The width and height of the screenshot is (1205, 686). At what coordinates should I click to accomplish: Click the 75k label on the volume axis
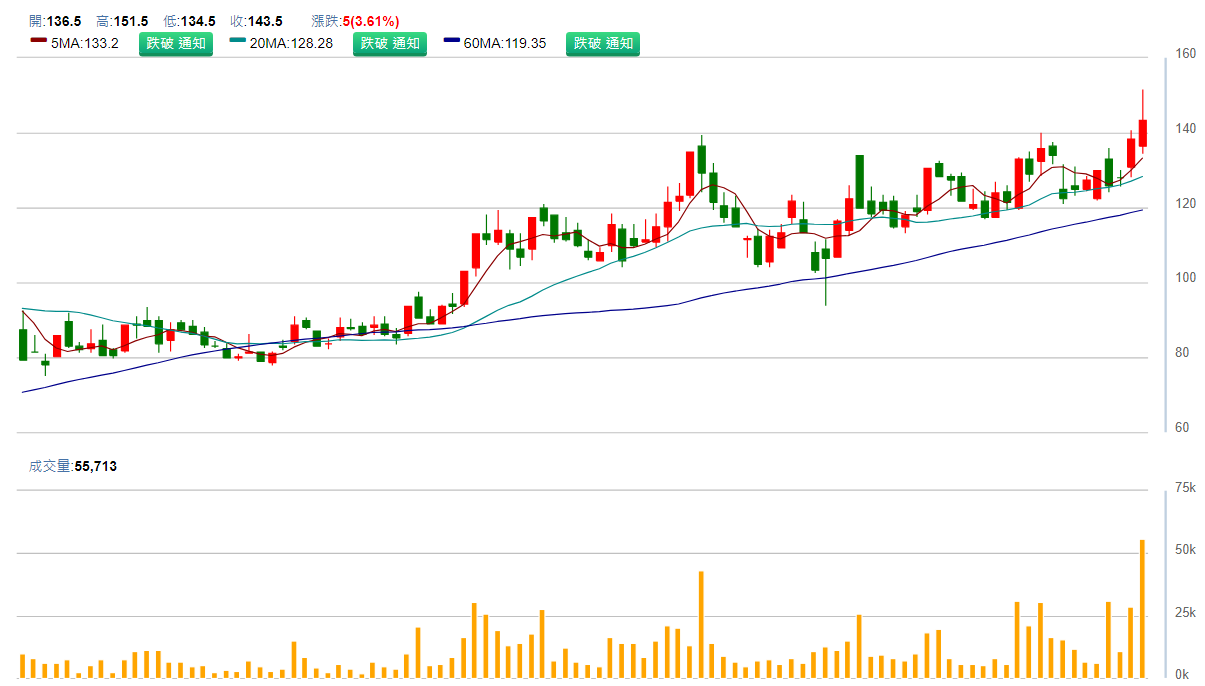coord(1186,488)
